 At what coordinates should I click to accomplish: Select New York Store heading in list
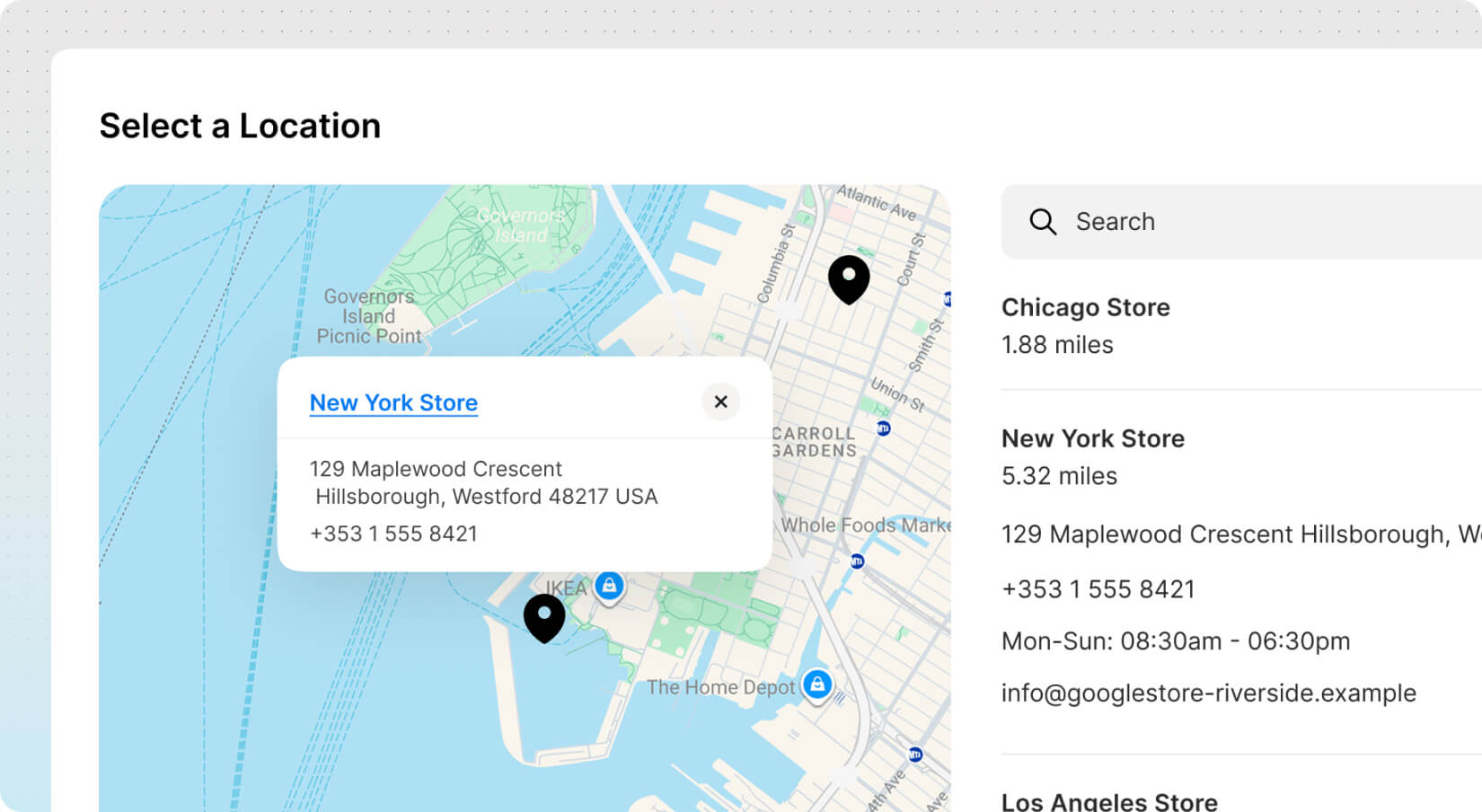pyautogui.click(x=1092, y=439)
